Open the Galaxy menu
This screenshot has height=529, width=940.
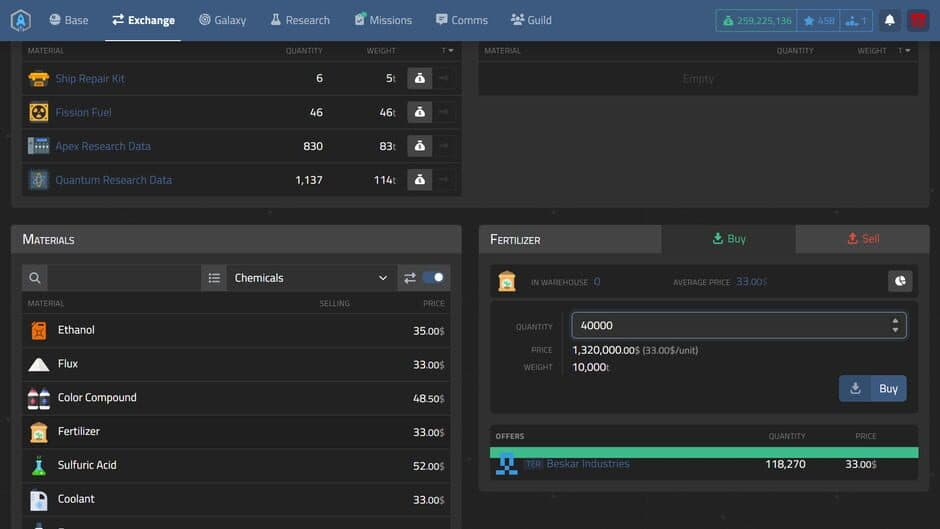[x=222, y=20]
